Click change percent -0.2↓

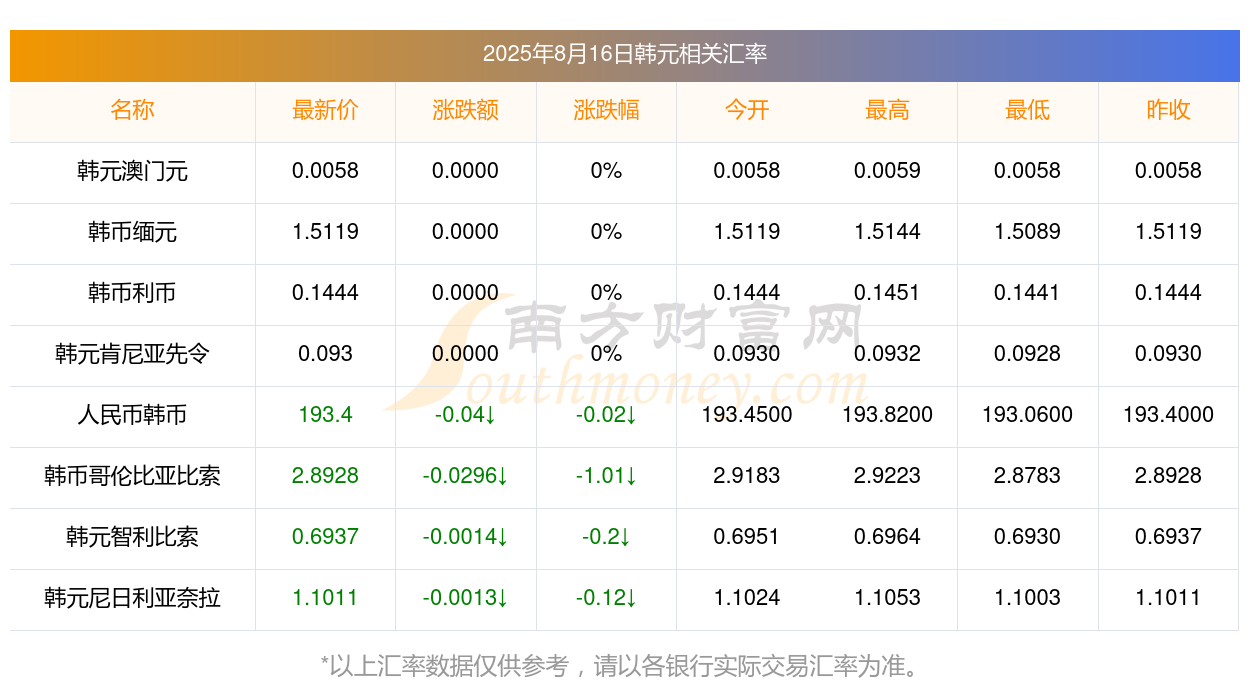(606, 537)
